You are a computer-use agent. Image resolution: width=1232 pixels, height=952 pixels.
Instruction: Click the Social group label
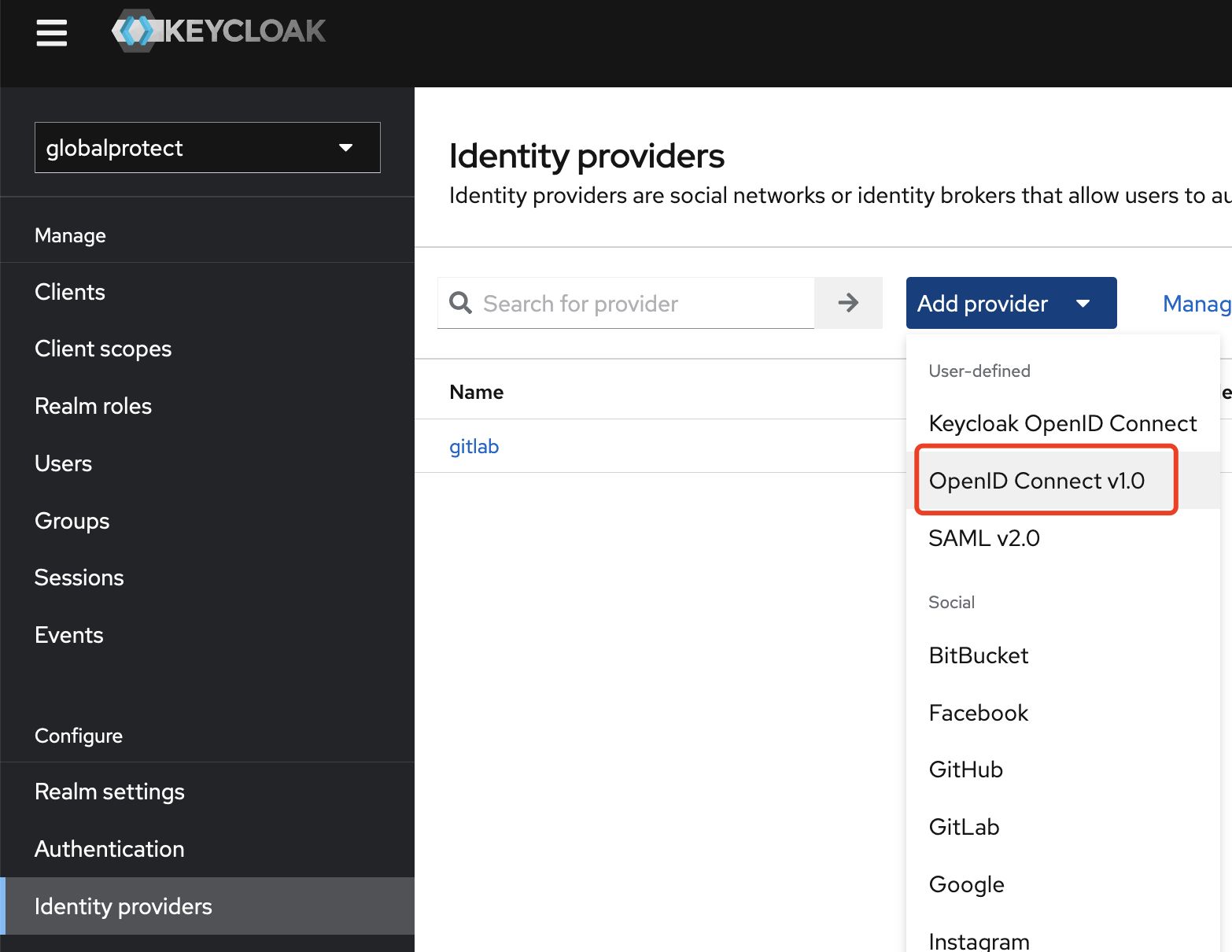(951, 602)
